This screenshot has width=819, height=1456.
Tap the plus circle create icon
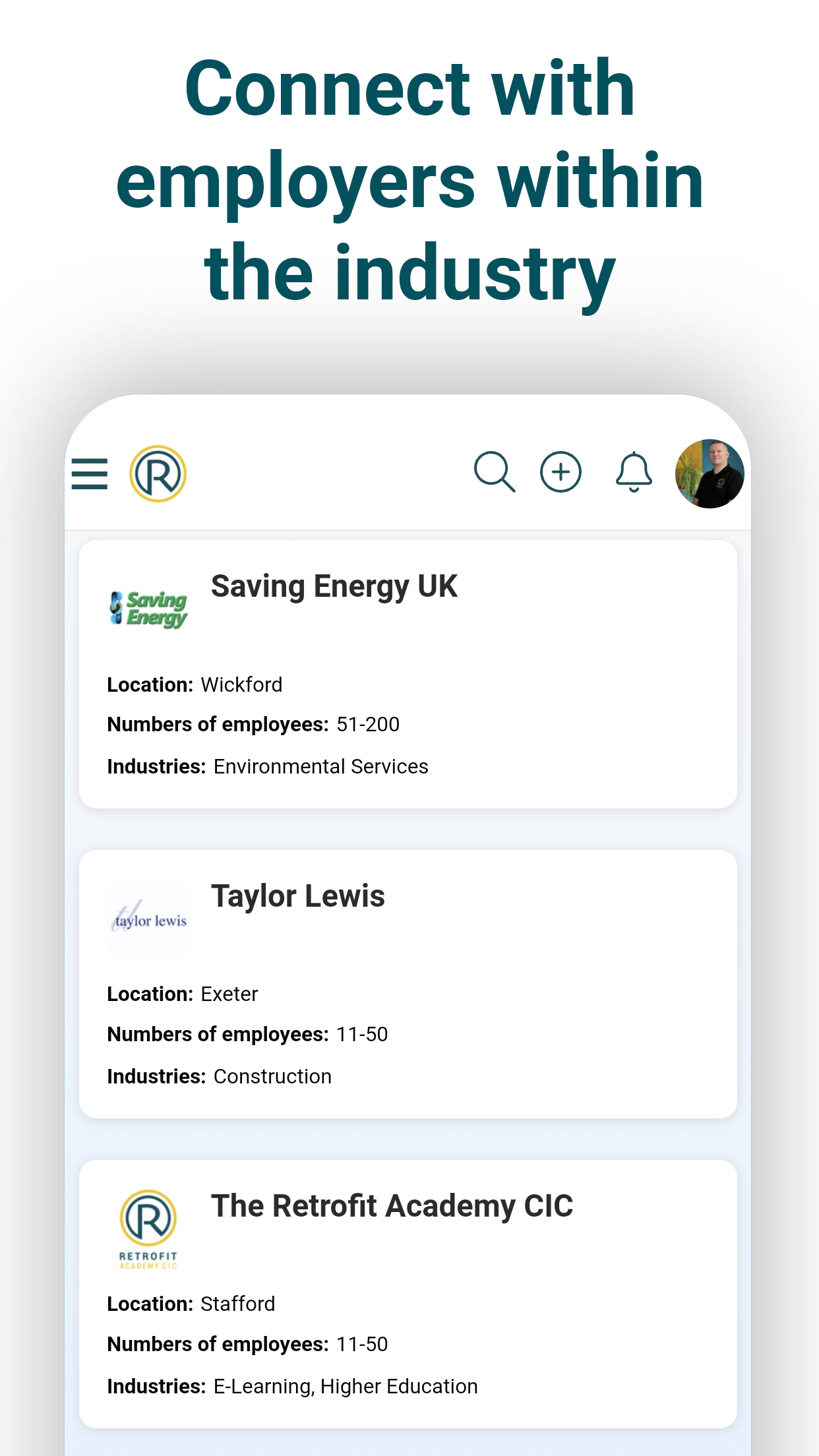tap(561, 472)
